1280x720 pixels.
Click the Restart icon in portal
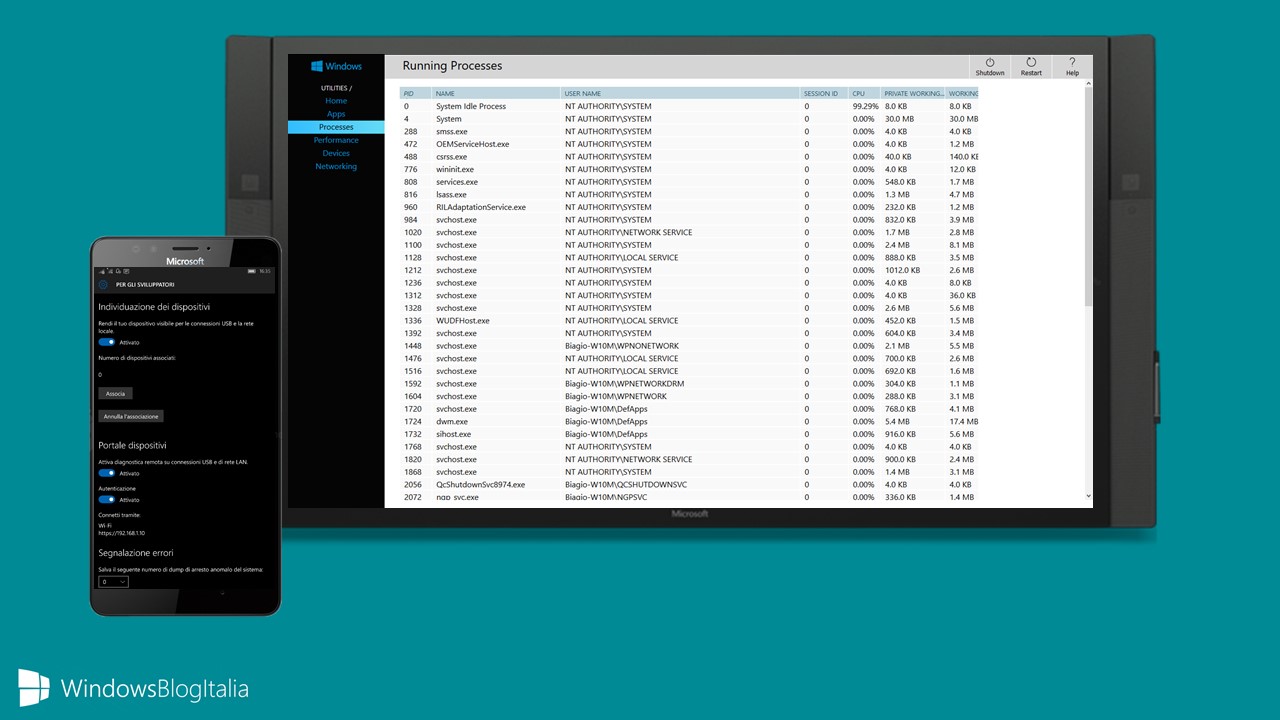click(1031, 62)
